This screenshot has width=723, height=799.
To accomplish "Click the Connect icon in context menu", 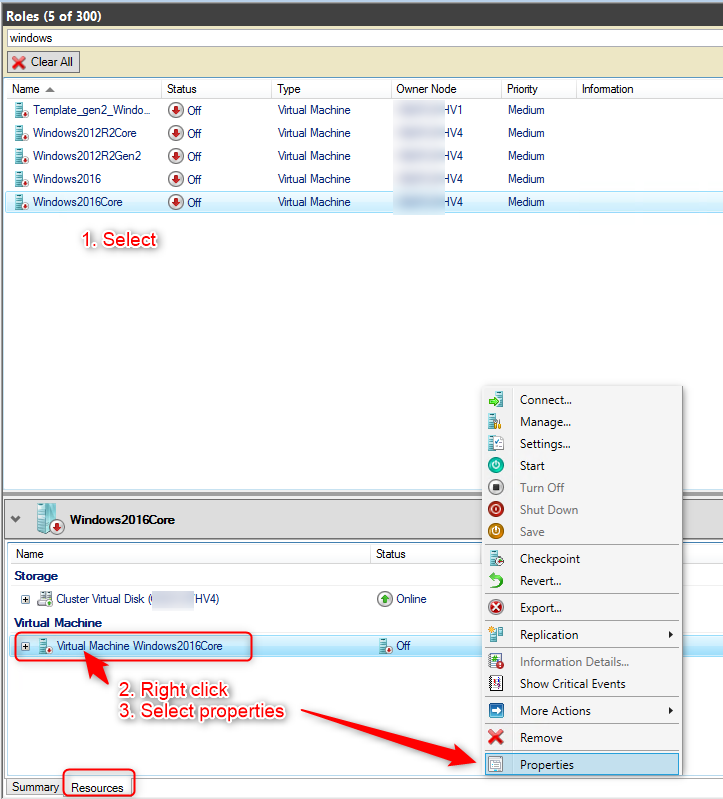I will pyautogui.click(x=496, y=400).
